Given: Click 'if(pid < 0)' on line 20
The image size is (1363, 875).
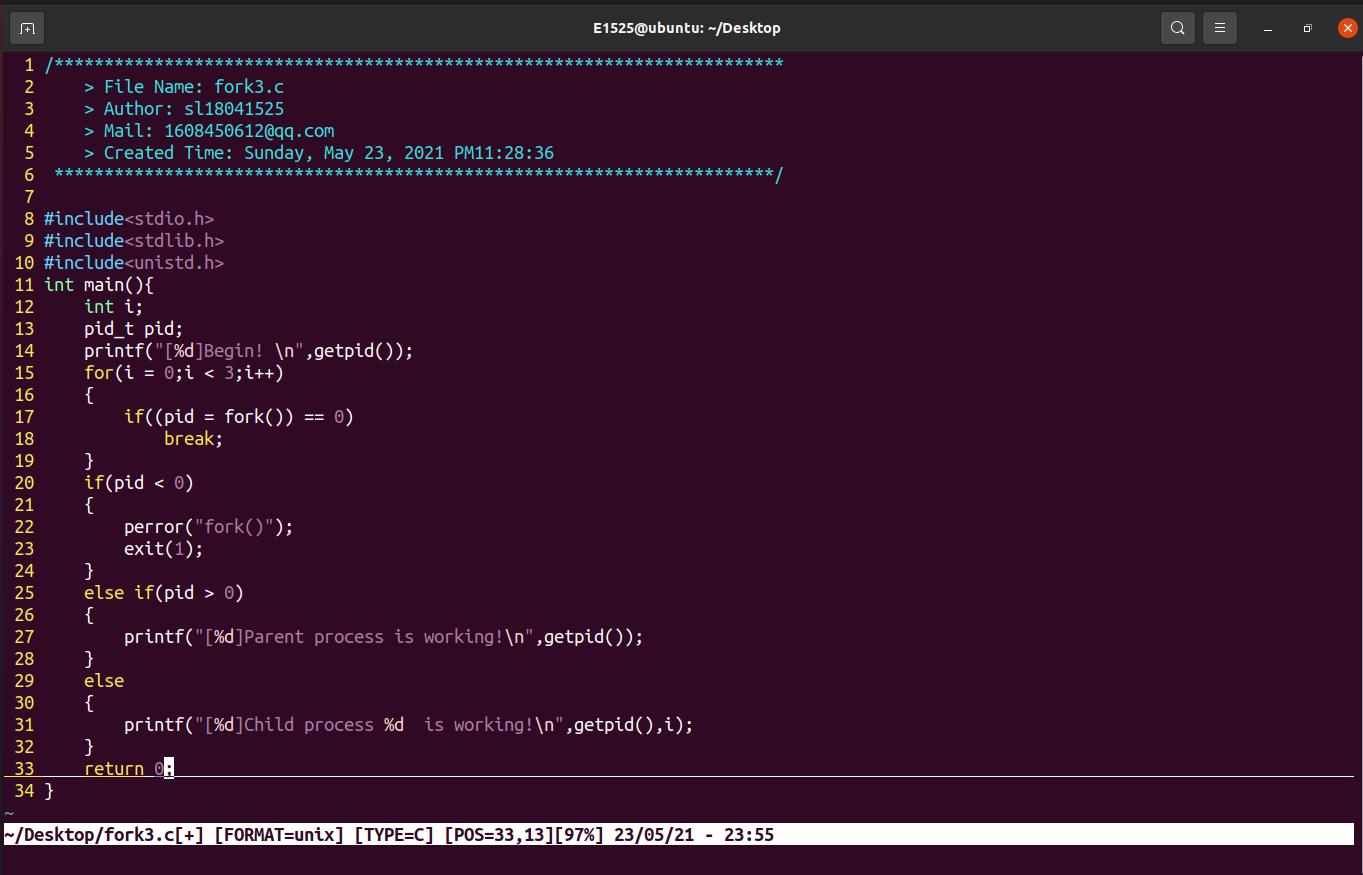Looking at the screenshot, I should (x=139, y=483).
